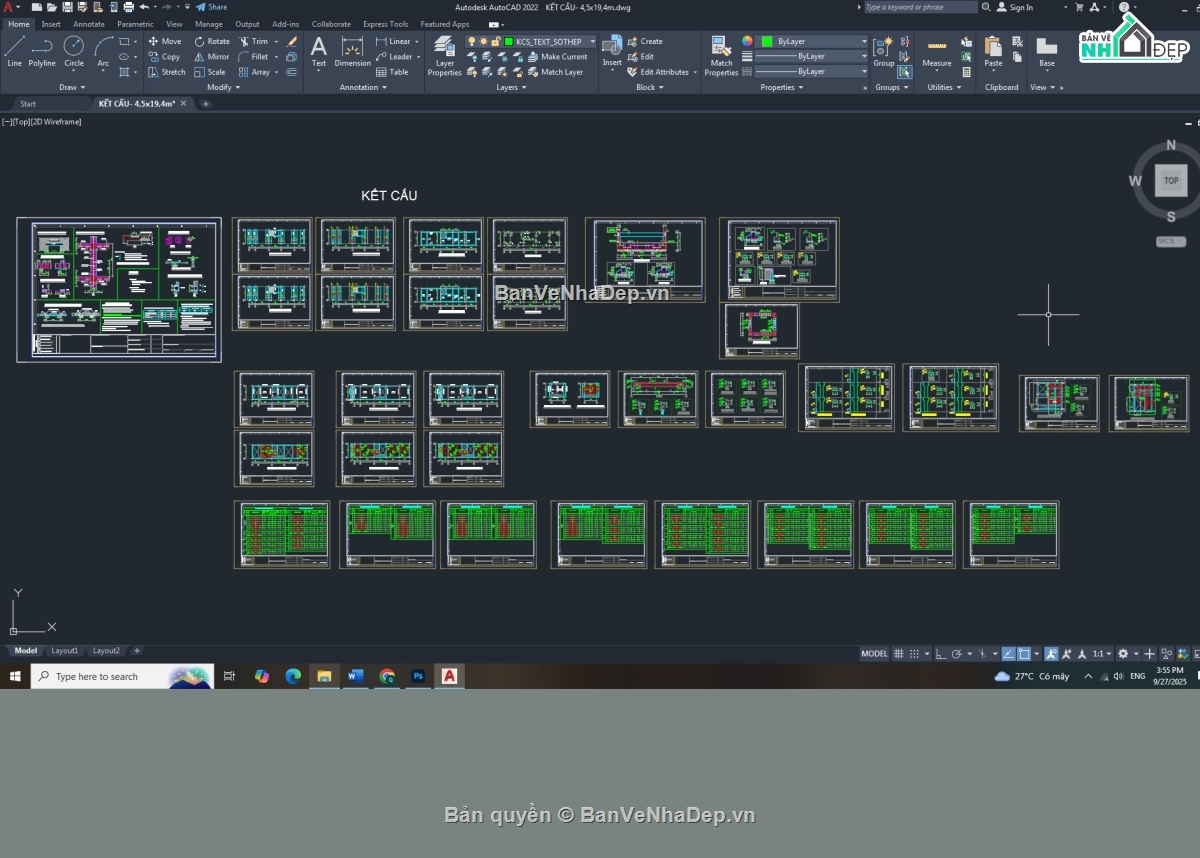Click the Measure utility tool
Screen dimensions: 1200x858
[937, 52]
